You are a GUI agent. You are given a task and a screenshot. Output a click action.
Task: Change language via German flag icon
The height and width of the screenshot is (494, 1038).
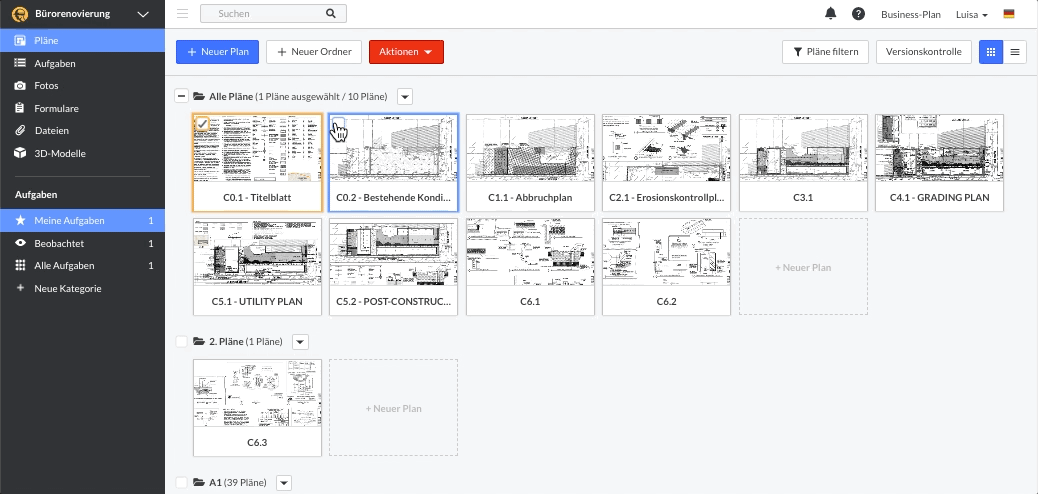pyautogui.click(x=1009, y=13)
